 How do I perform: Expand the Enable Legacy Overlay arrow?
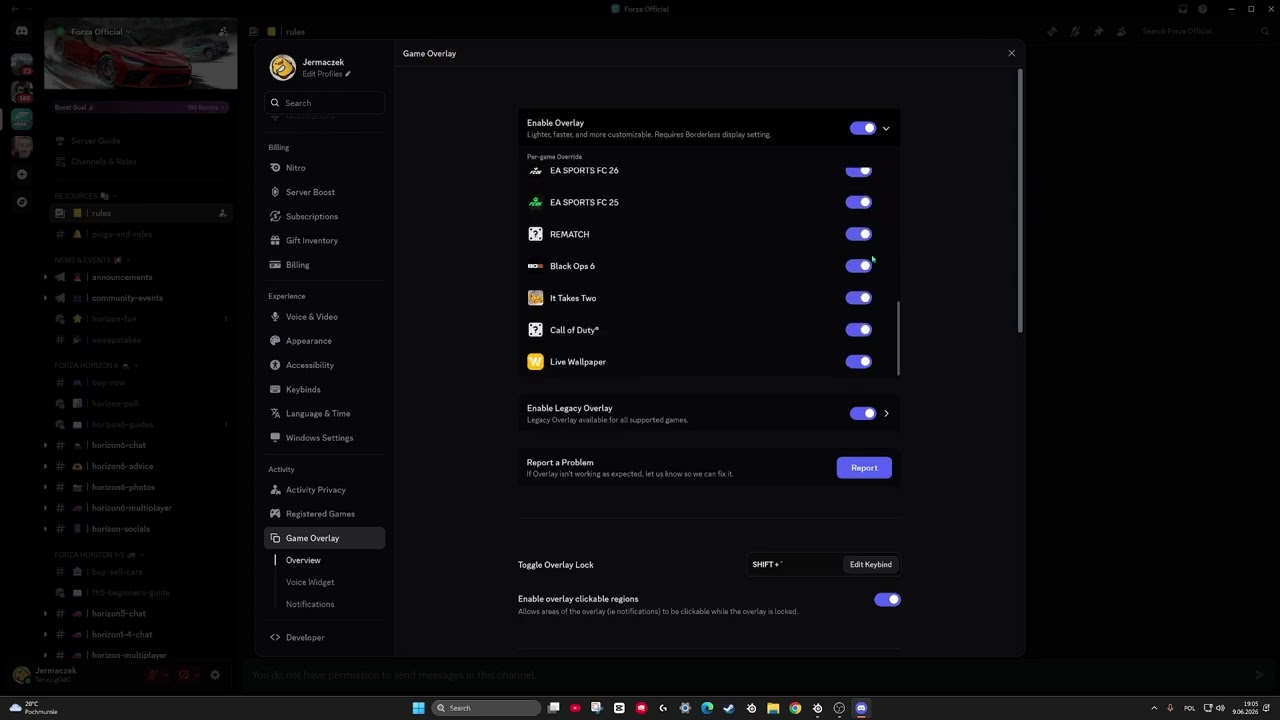click(x=886, y=413)
